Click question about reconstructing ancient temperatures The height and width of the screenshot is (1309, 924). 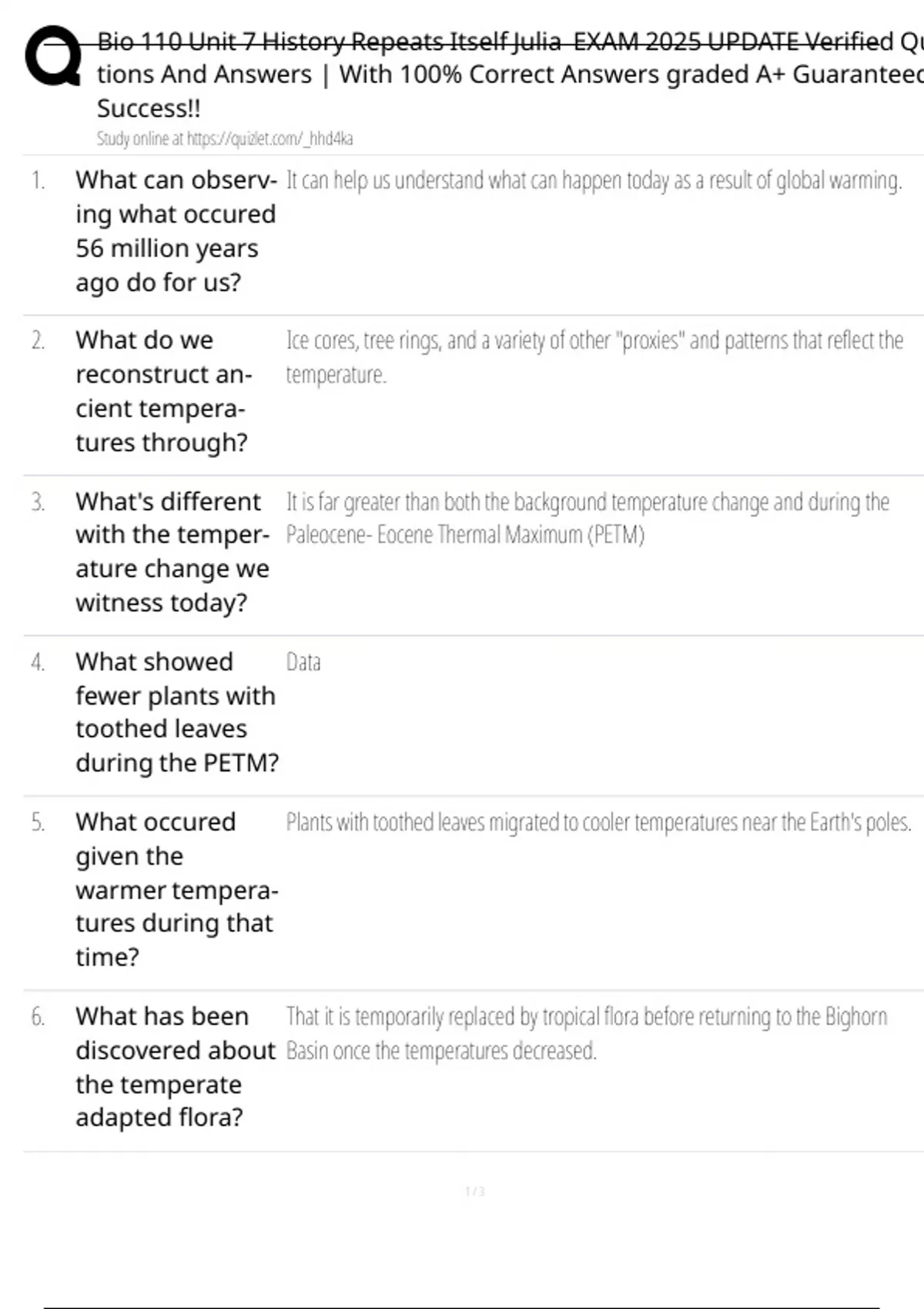[163, 391]
